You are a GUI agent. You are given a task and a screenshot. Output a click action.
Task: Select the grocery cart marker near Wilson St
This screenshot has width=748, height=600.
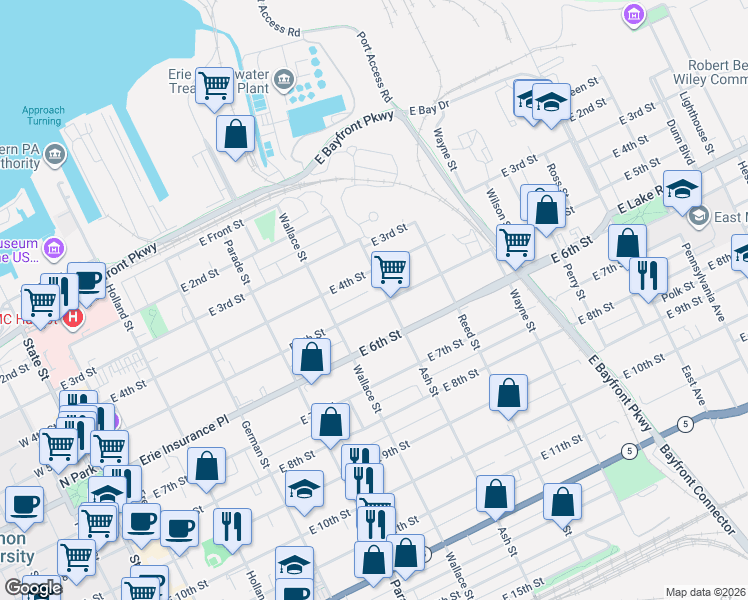(x=515, y=247)
